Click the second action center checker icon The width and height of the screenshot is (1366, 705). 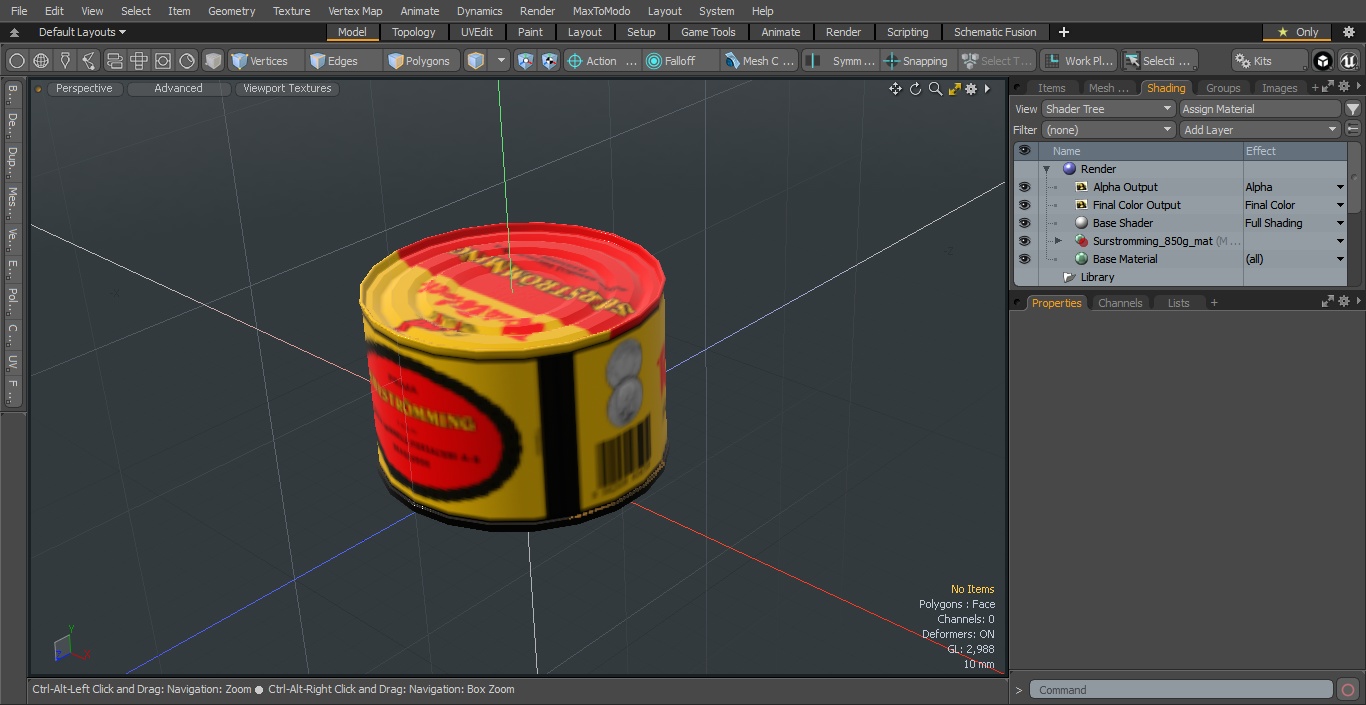point(549,61)
